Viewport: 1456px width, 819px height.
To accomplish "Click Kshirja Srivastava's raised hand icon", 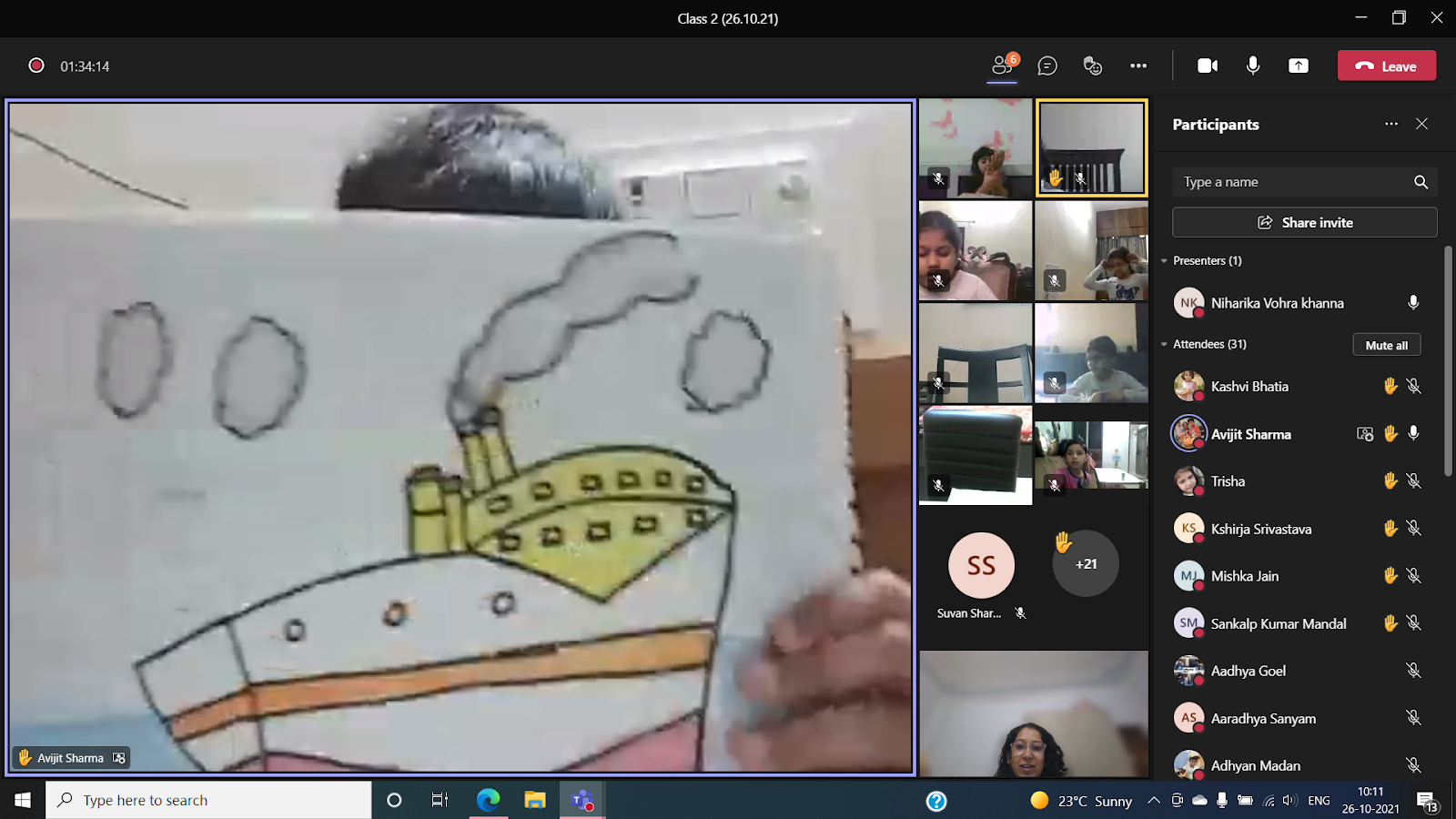I will (x=1390, y=528).
